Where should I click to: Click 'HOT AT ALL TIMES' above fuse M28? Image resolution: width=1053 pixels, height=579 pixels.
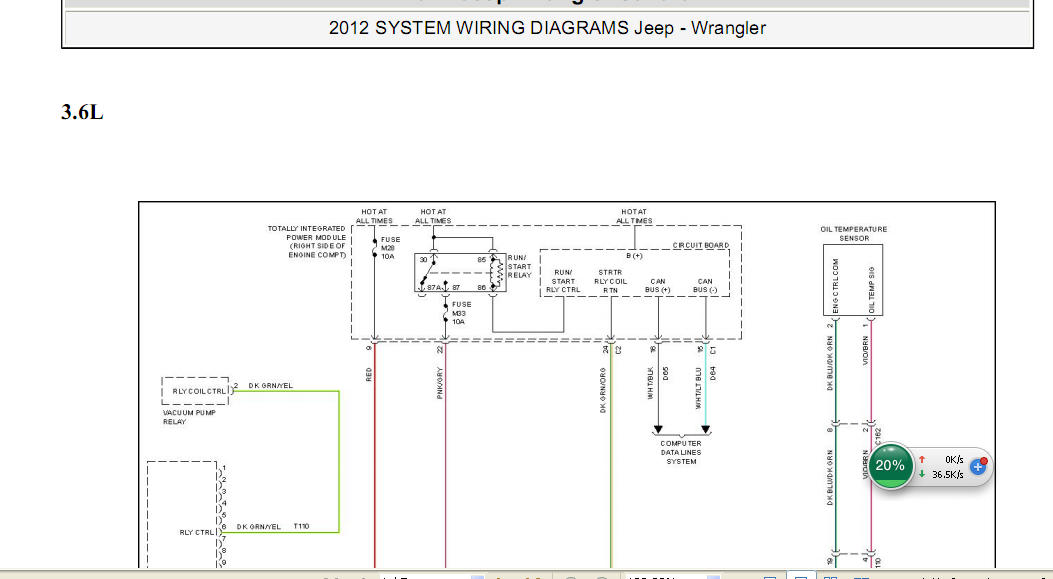[x=374, y=216]
